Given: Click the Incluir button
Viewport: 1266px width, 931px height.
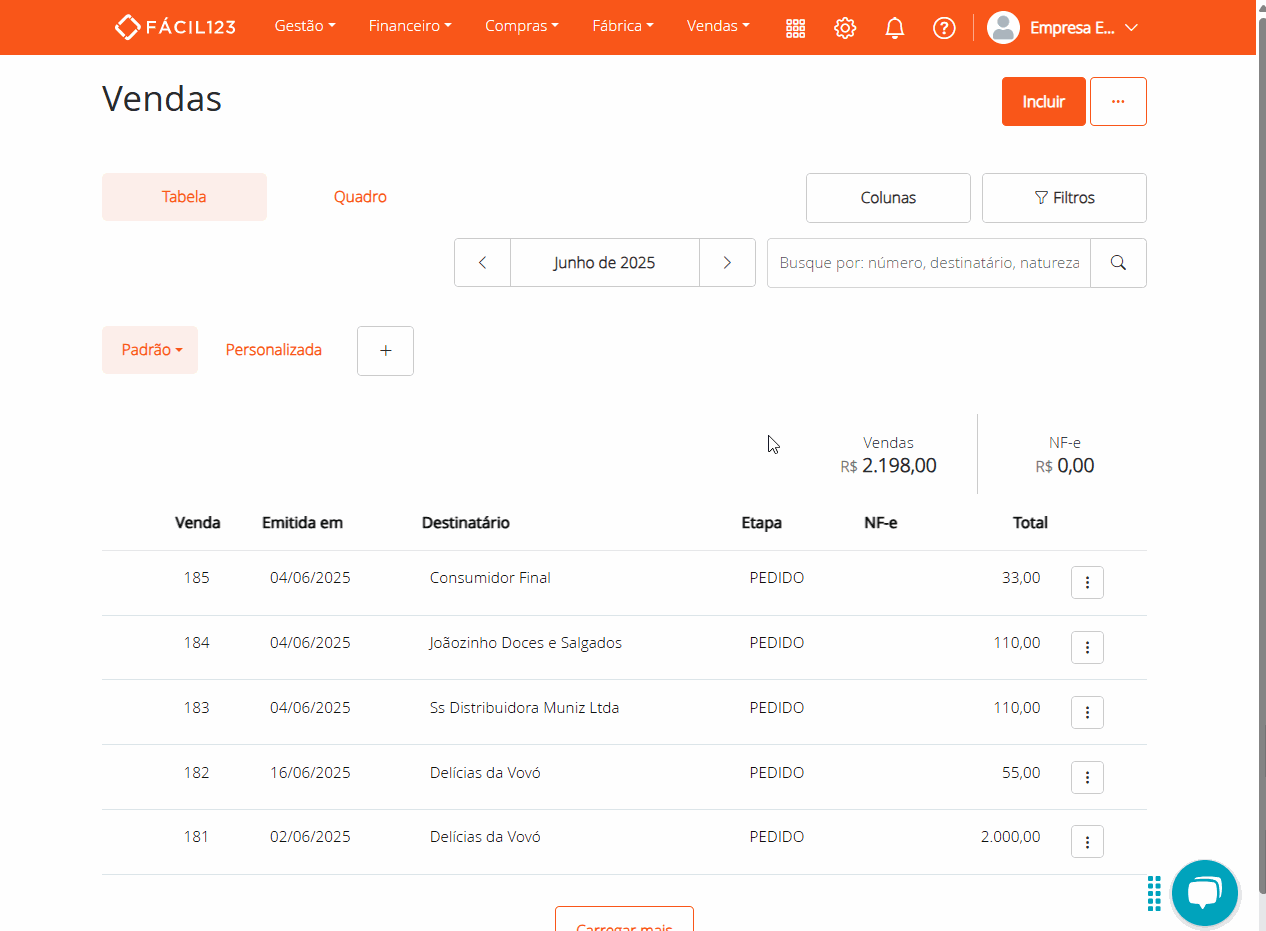Looking at the screenshot, I should click(1043, 102).
